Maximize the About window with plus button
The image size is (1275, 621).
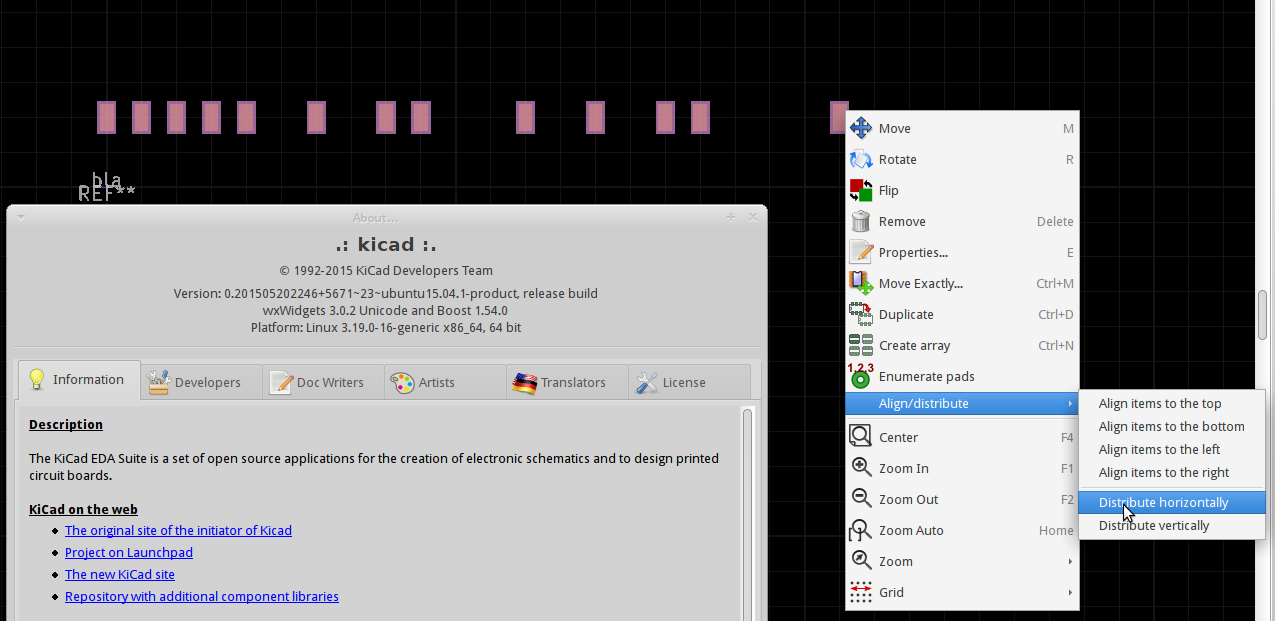tap(731, 217)
